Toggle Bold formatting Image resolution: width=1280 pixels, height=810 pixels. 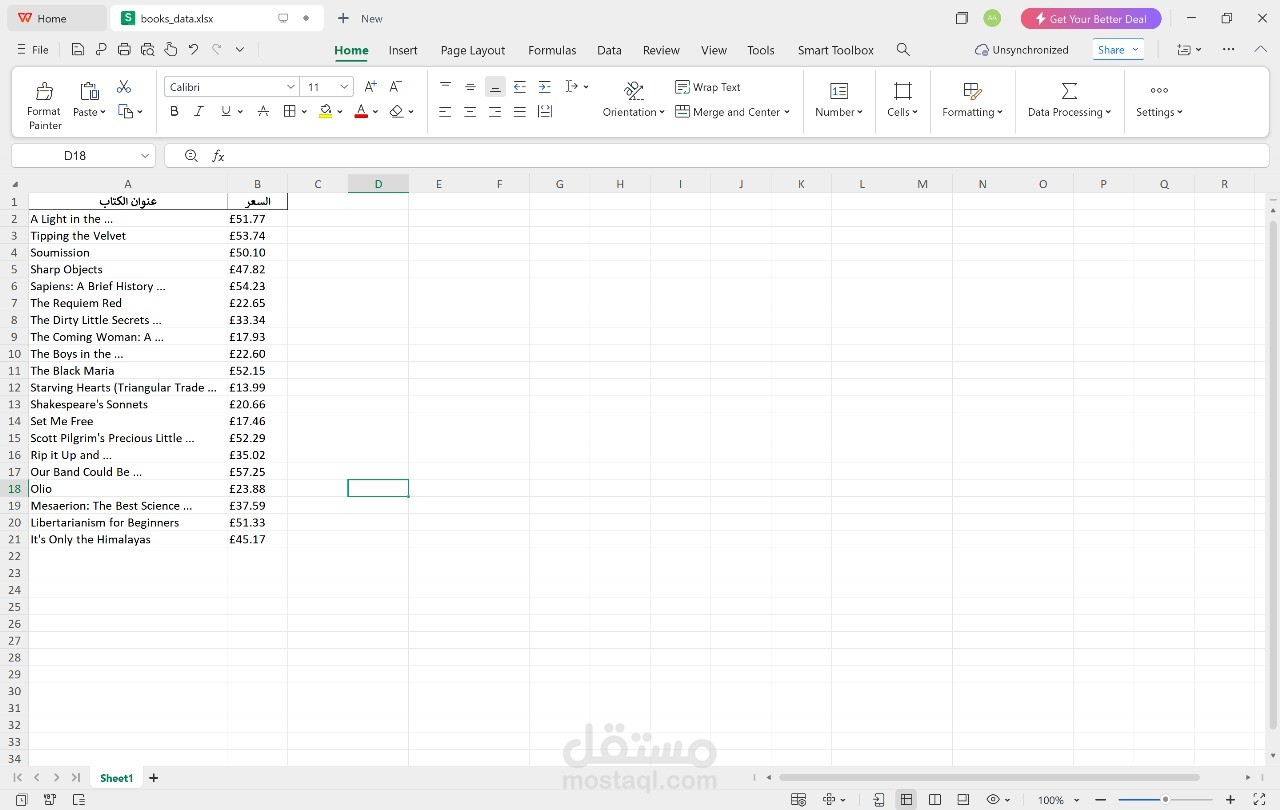pyautogui.click(x=174, y=112)
